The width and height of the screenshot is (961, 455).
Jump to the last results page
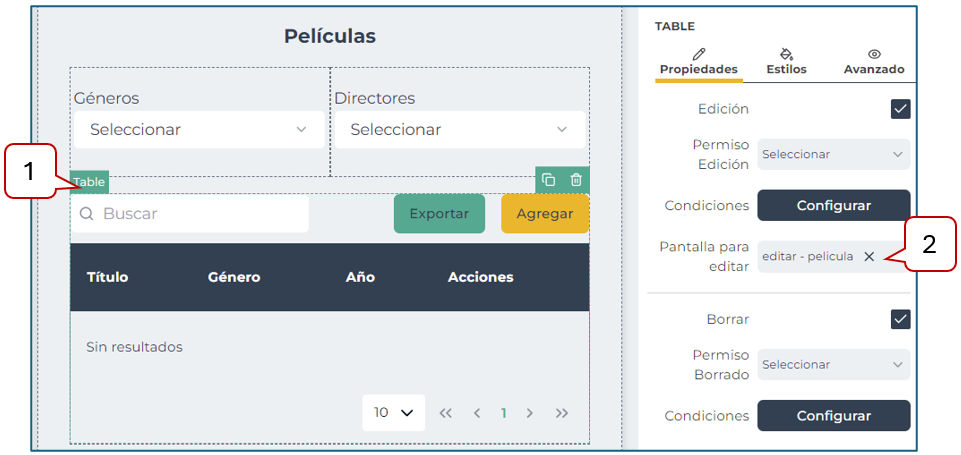click(x=562, y=413)
